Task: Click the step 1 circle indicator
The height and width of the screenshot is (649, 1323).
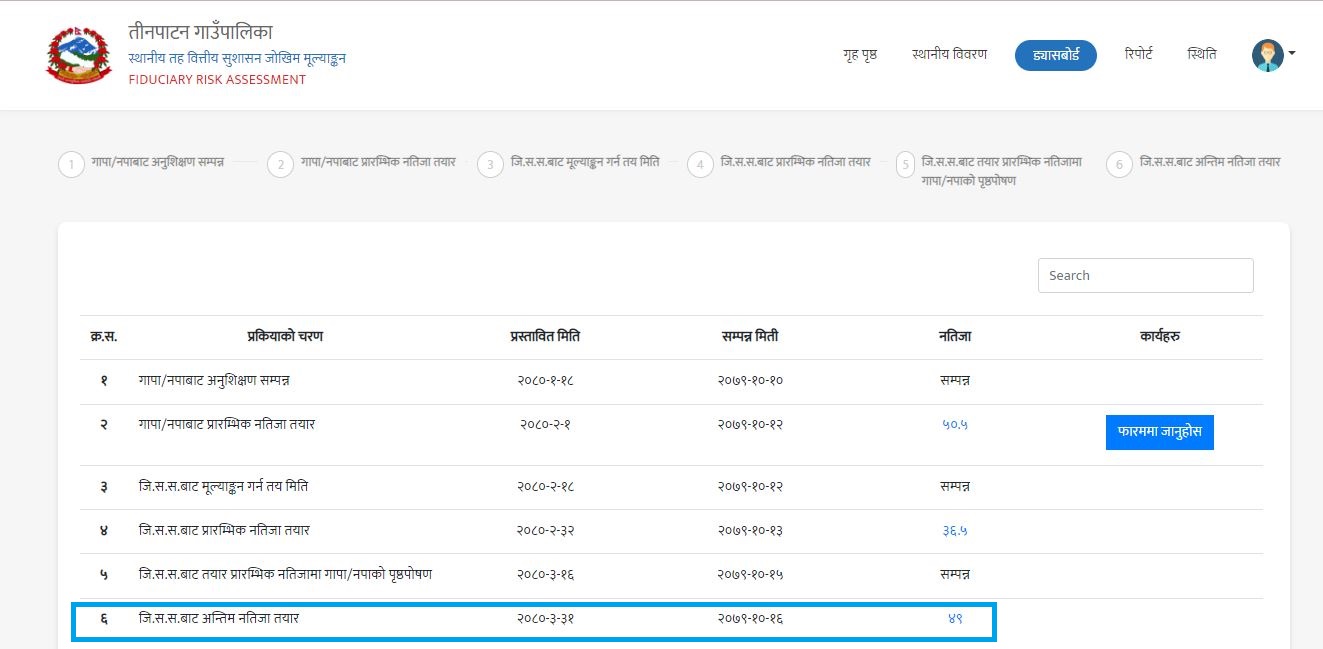Action: click(71, 165)
